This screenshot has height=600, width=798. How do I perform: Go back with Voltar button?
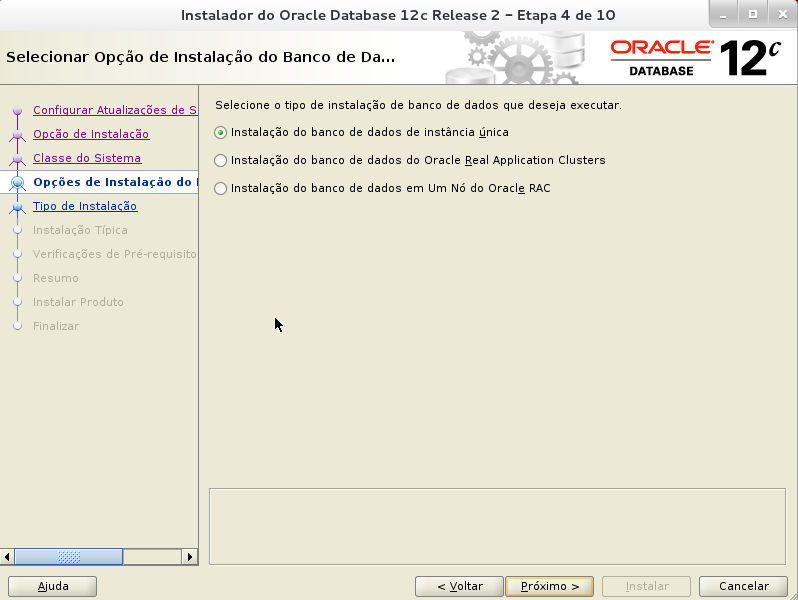point(459,586)
